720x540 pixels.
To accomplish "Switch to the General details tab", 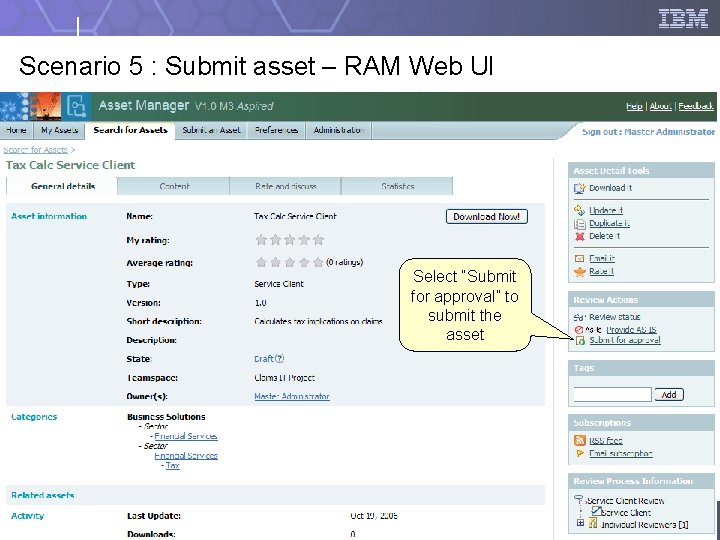I will pos(62,186).
